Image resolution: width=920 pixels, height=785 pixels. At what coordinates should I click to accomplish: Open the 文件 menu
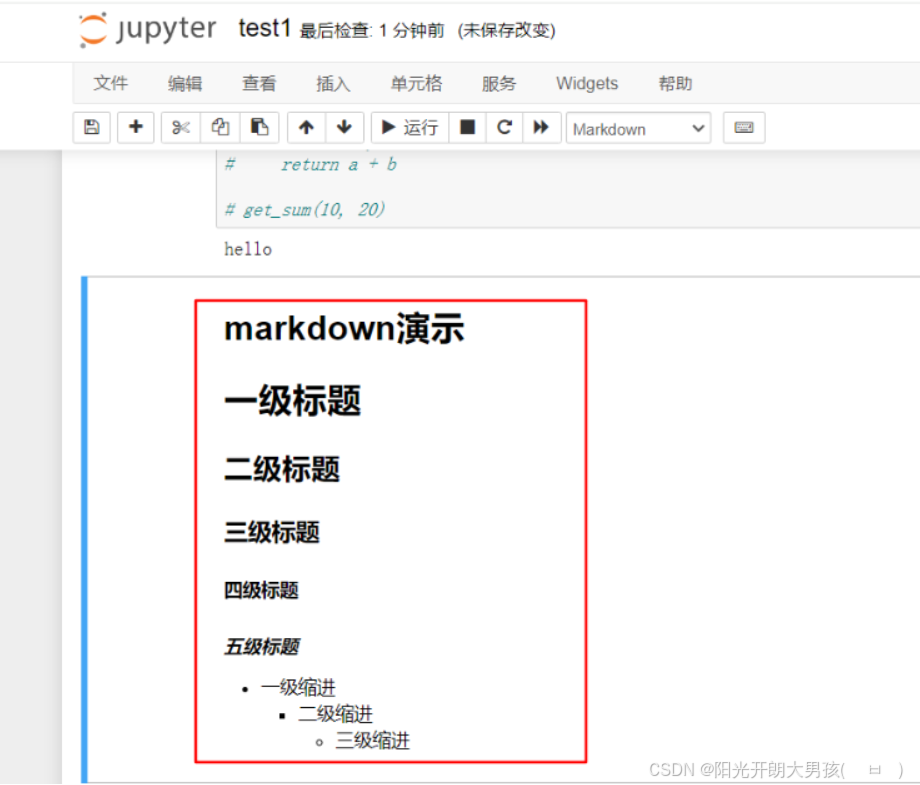pyautogui.click(x=110, y=84)
